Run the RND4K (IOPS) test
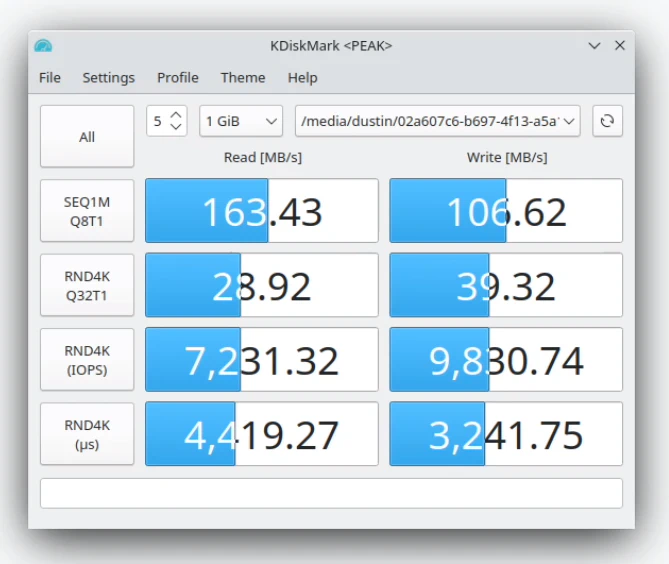 (87, 360)
